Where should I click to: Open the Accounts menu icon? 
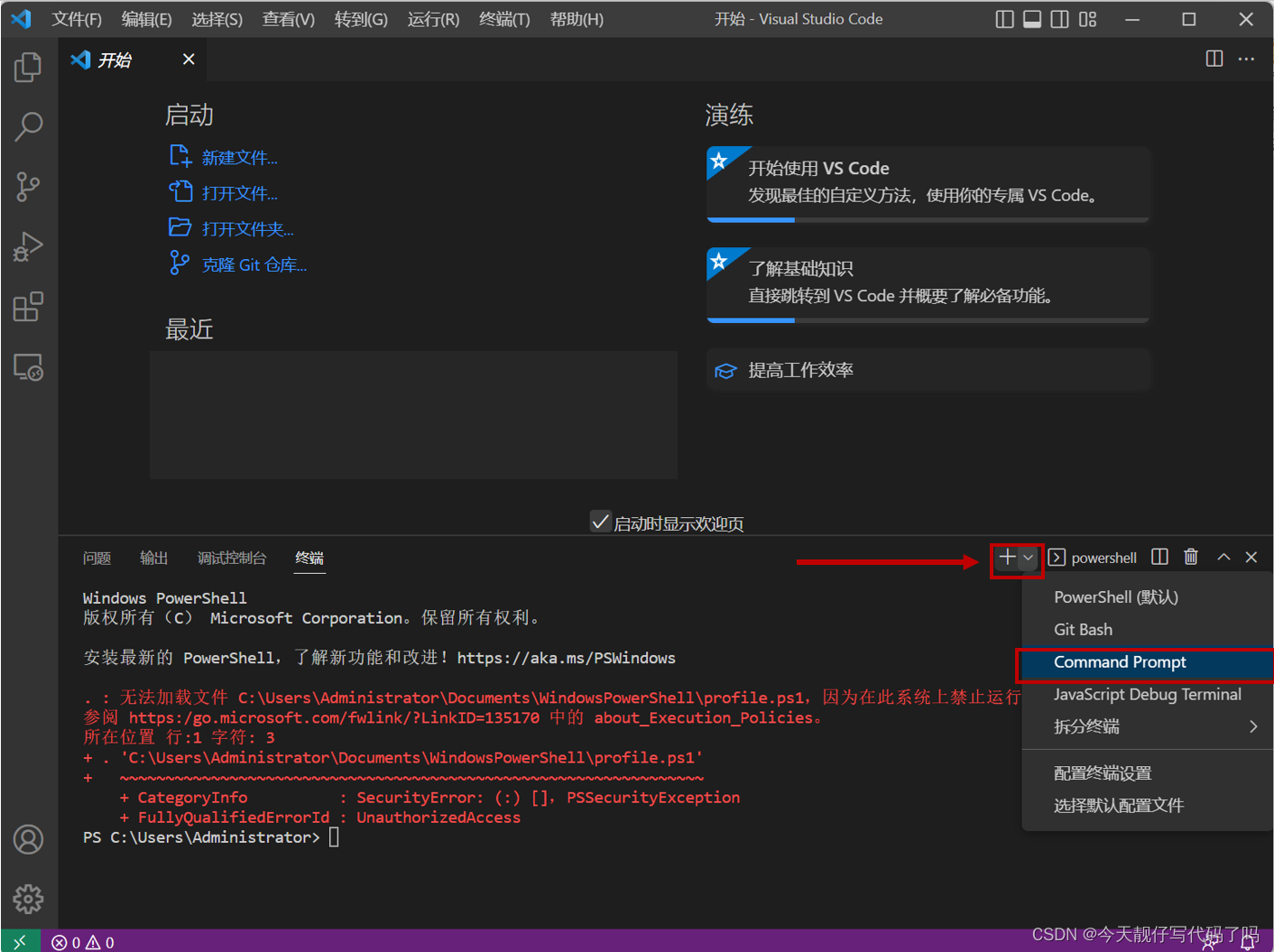click(x=28, y=839)
